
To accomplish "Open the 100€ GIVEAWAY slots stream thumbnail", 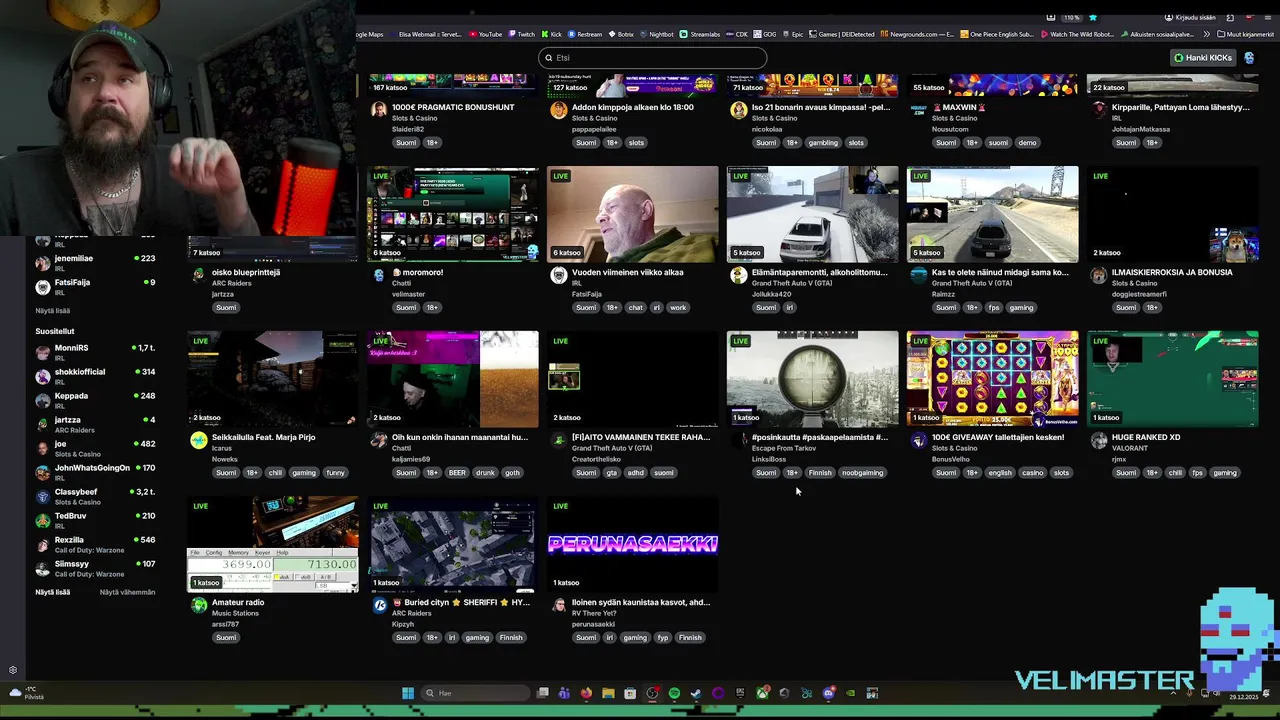I will click(x=992, y=379).
